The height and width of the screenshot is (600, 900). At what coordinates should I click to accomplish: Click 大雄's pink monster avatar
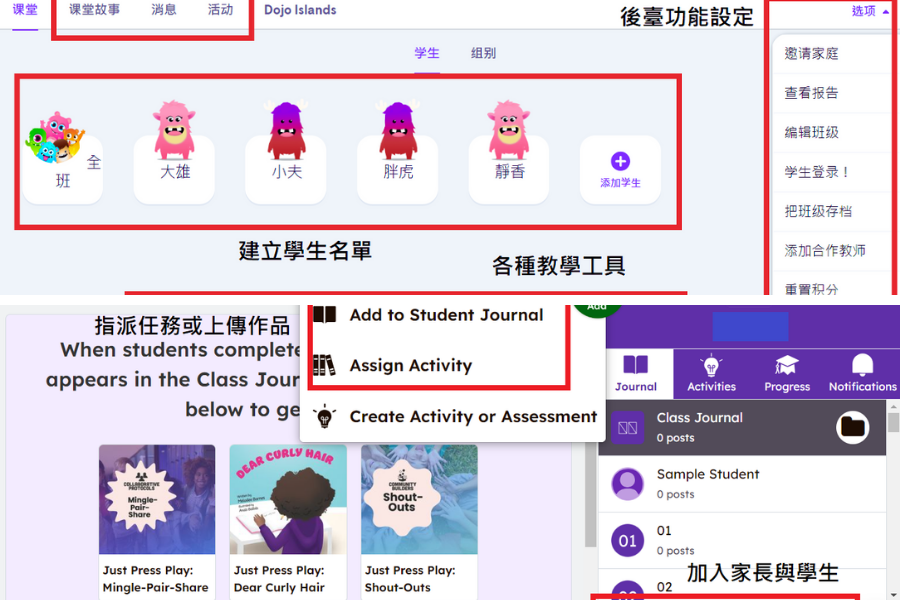point(174,130)
